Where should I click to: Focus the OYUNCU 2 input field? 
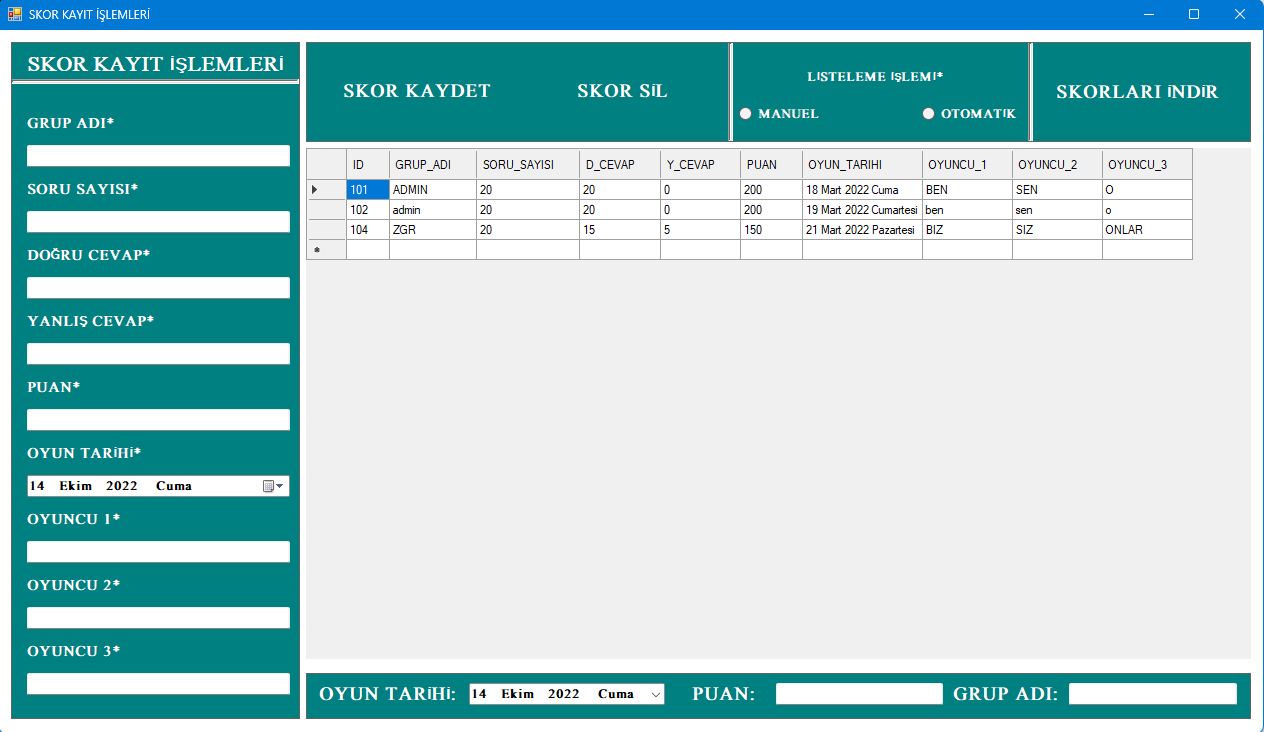158,618
